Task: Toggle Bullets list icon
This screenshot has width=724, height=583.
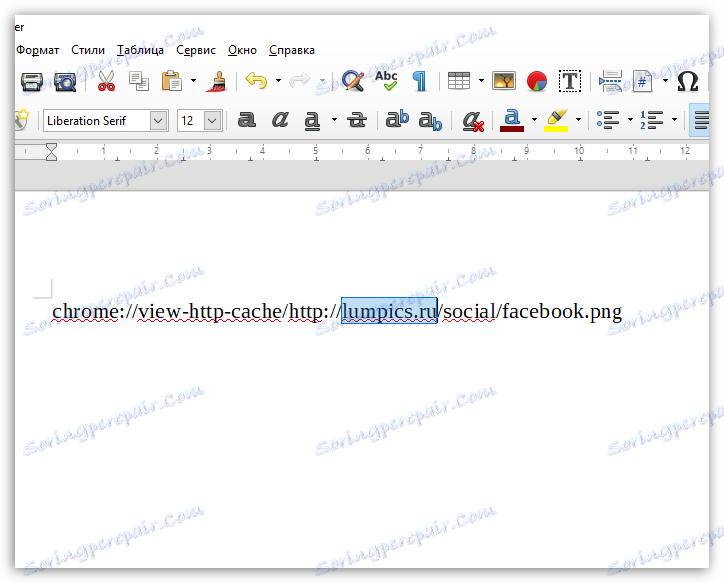Action: (608, 120)
